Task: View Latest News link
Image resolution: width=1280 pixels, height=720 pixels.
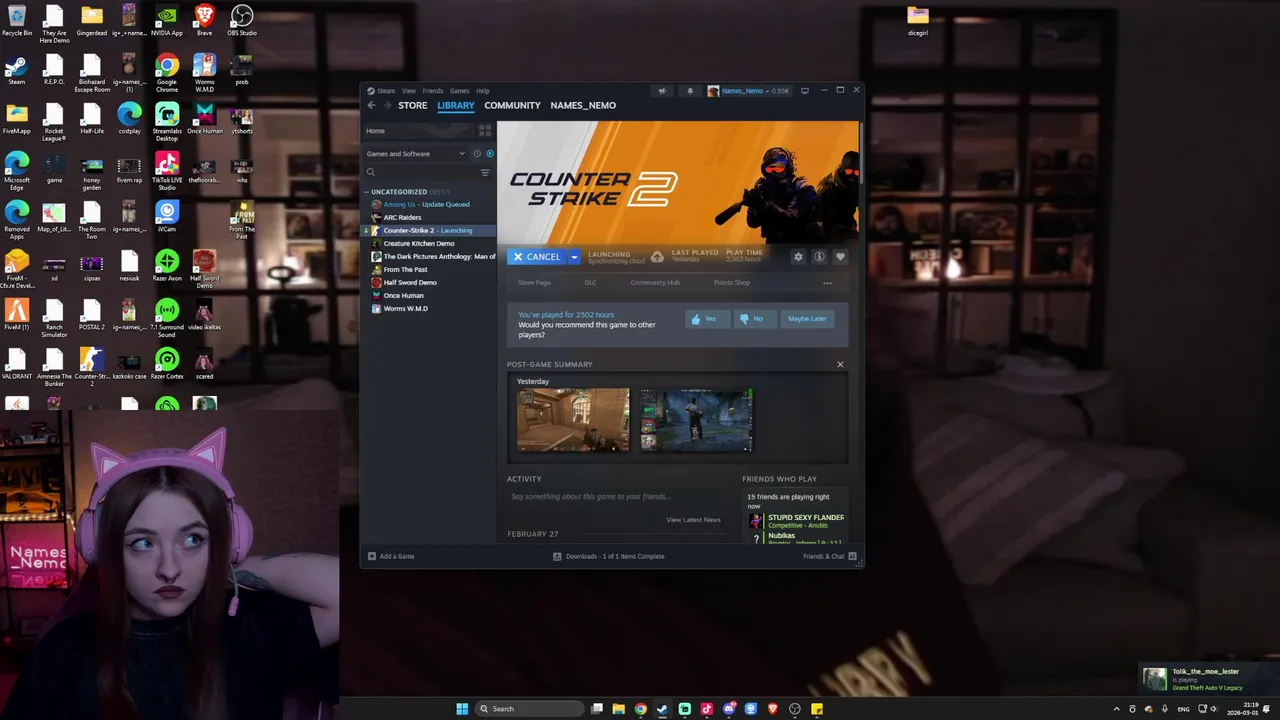Action: pos(693,520)
